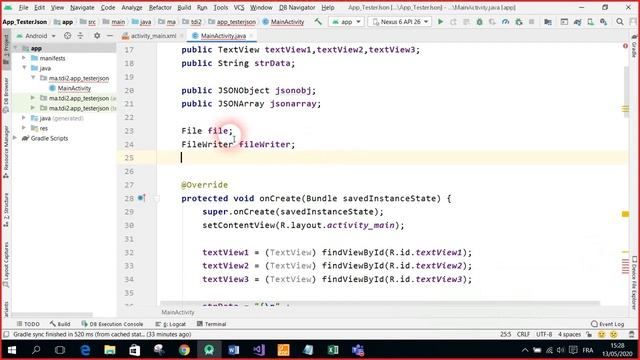The height and width of the screenshot is (360, 640).
Task: Open the Project tool window tab
Action: point(6,49)
